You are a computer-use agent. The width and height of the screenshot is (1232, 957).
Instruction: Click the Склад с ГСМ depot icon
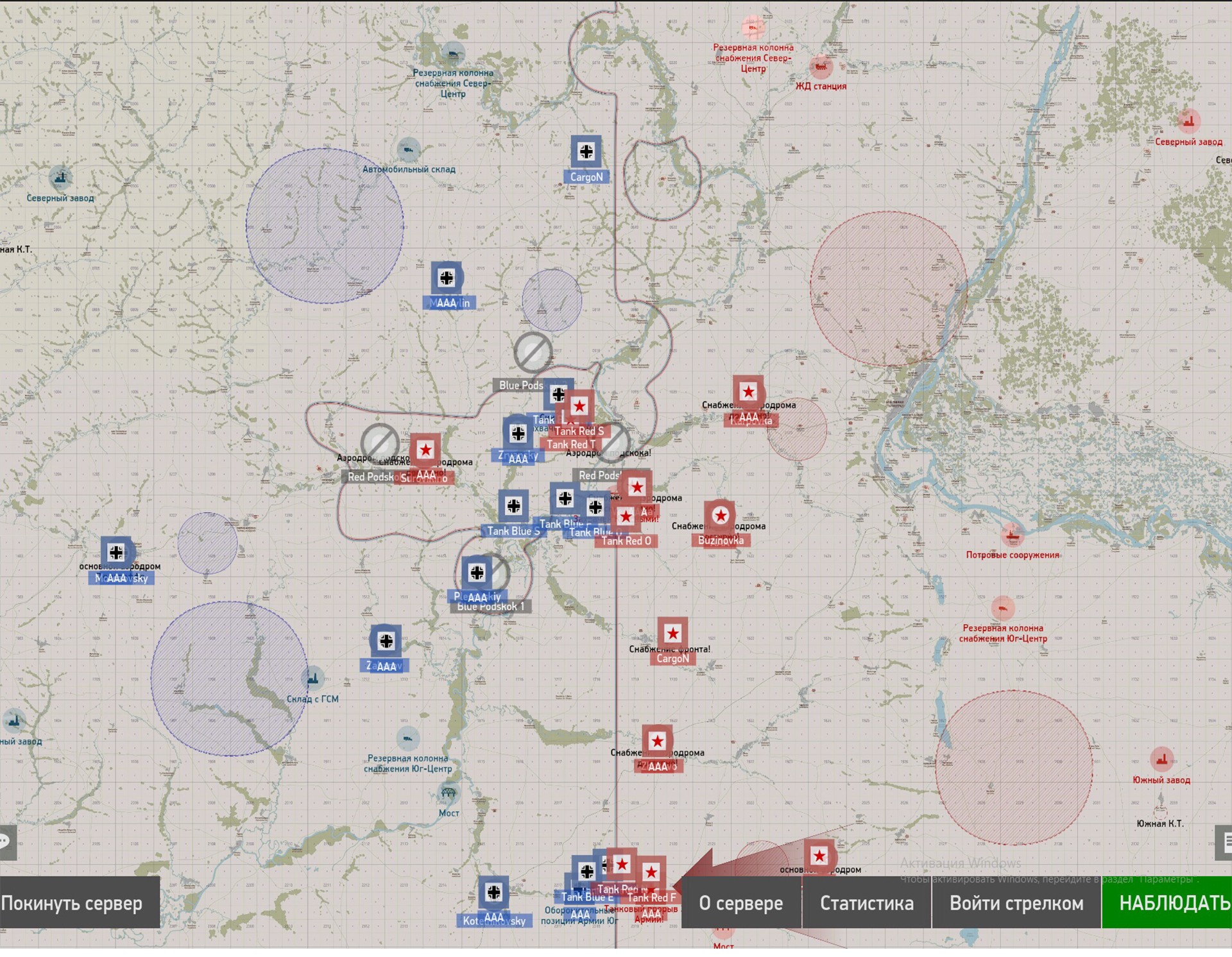point(312,678)
